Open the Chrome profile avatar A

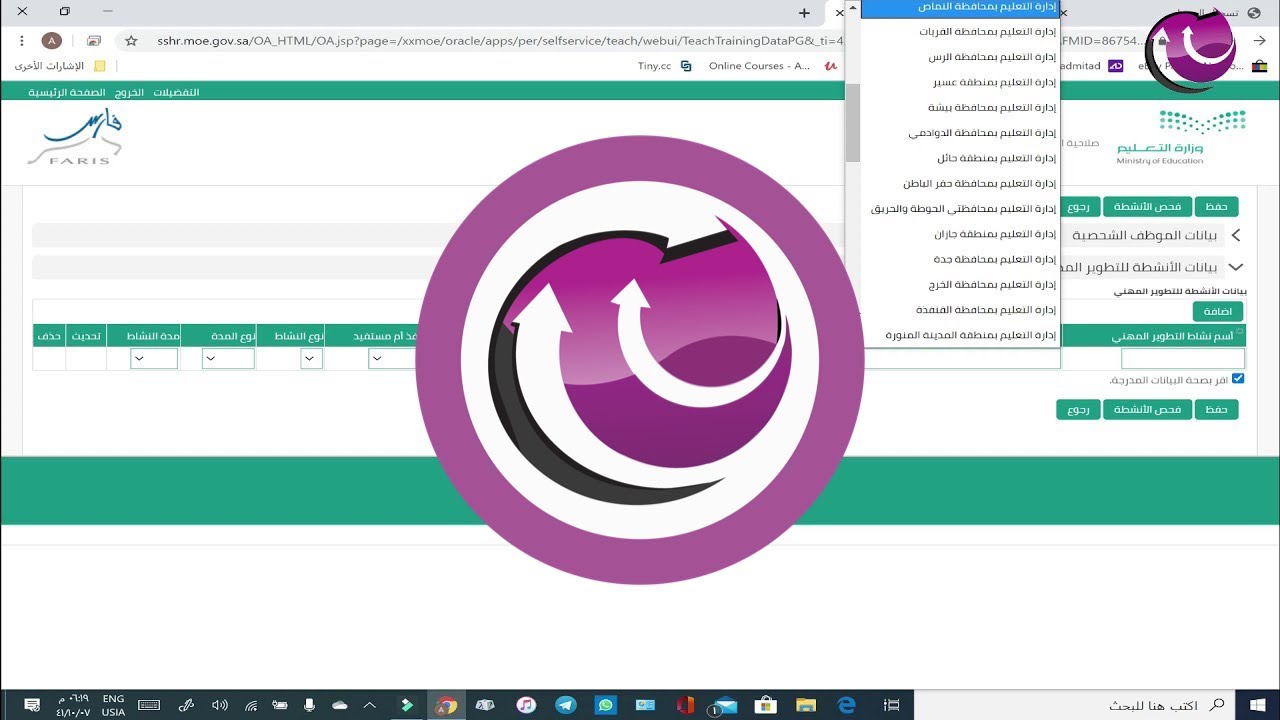pyautogui.click(x=52, y=41)
